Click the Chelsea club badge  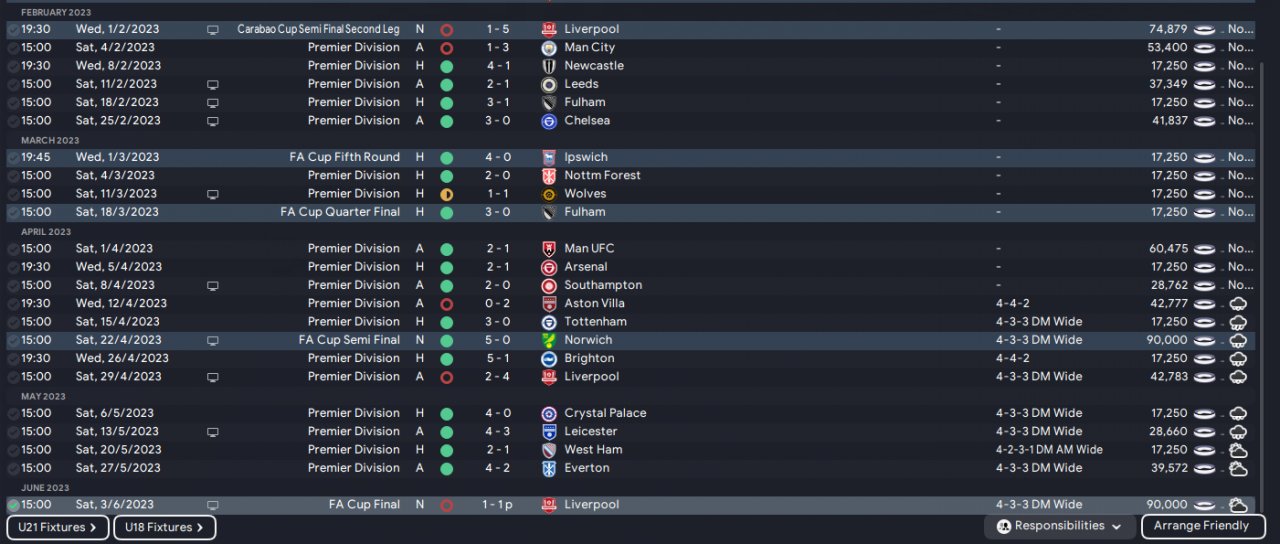coord(548,121)
